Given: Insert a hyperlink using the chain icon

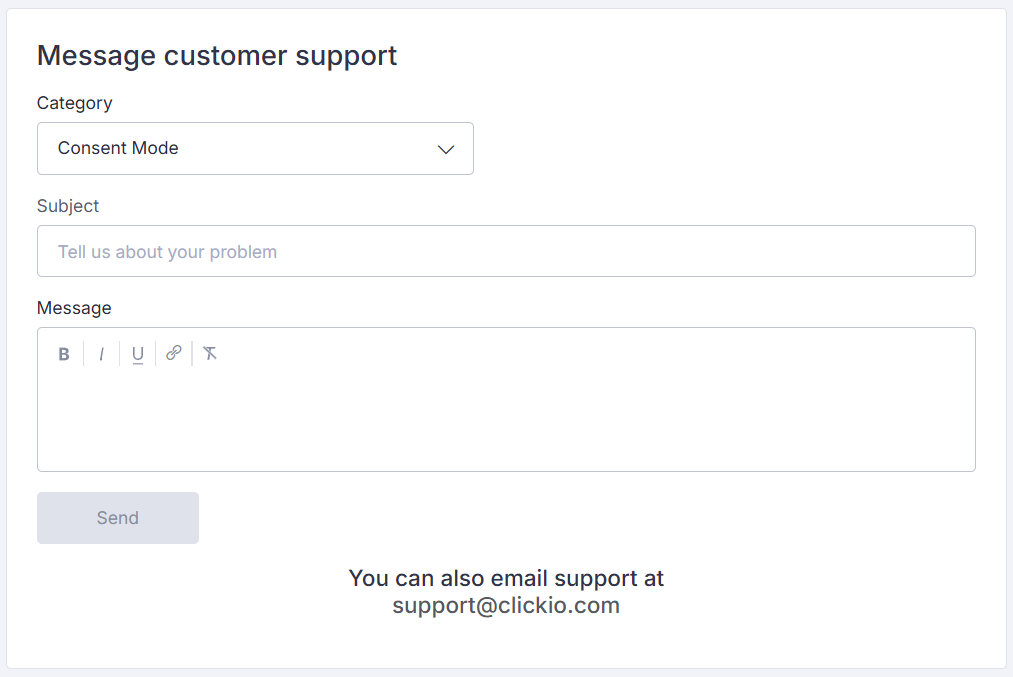Looking at the screenshot, I should click(174, 353).
